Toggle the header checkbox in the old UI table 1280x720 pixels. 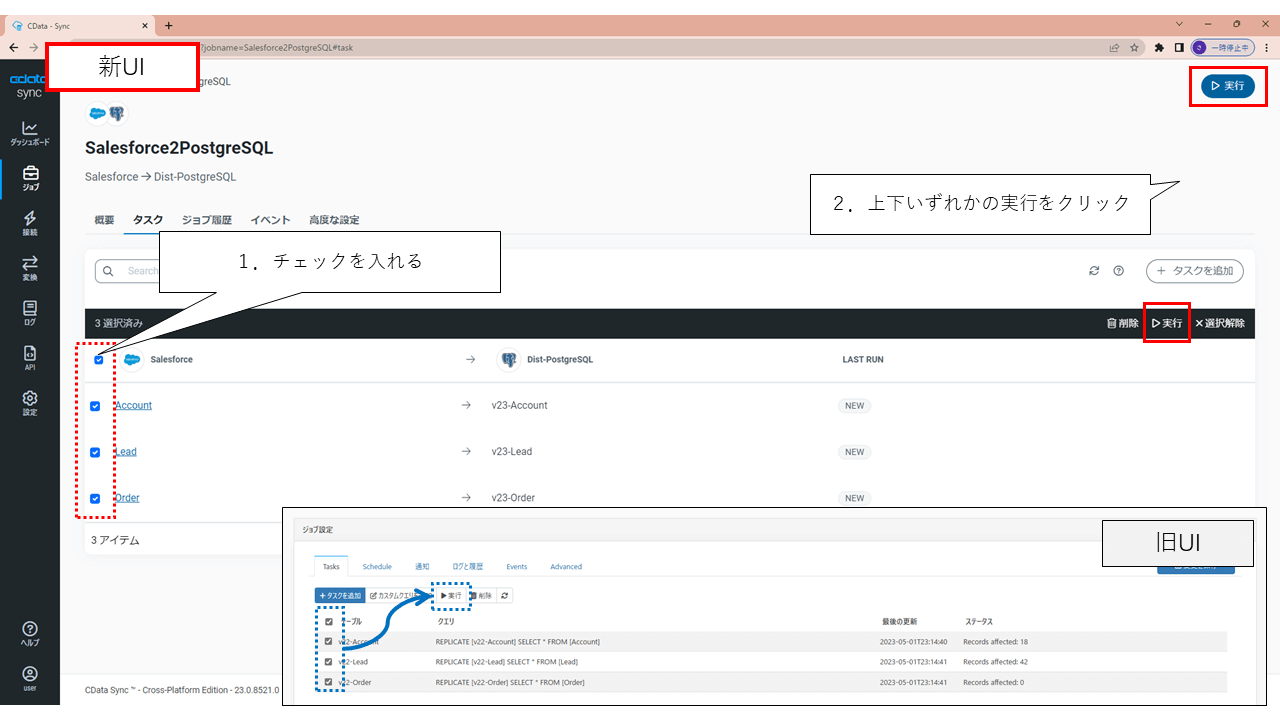(328, 621)
